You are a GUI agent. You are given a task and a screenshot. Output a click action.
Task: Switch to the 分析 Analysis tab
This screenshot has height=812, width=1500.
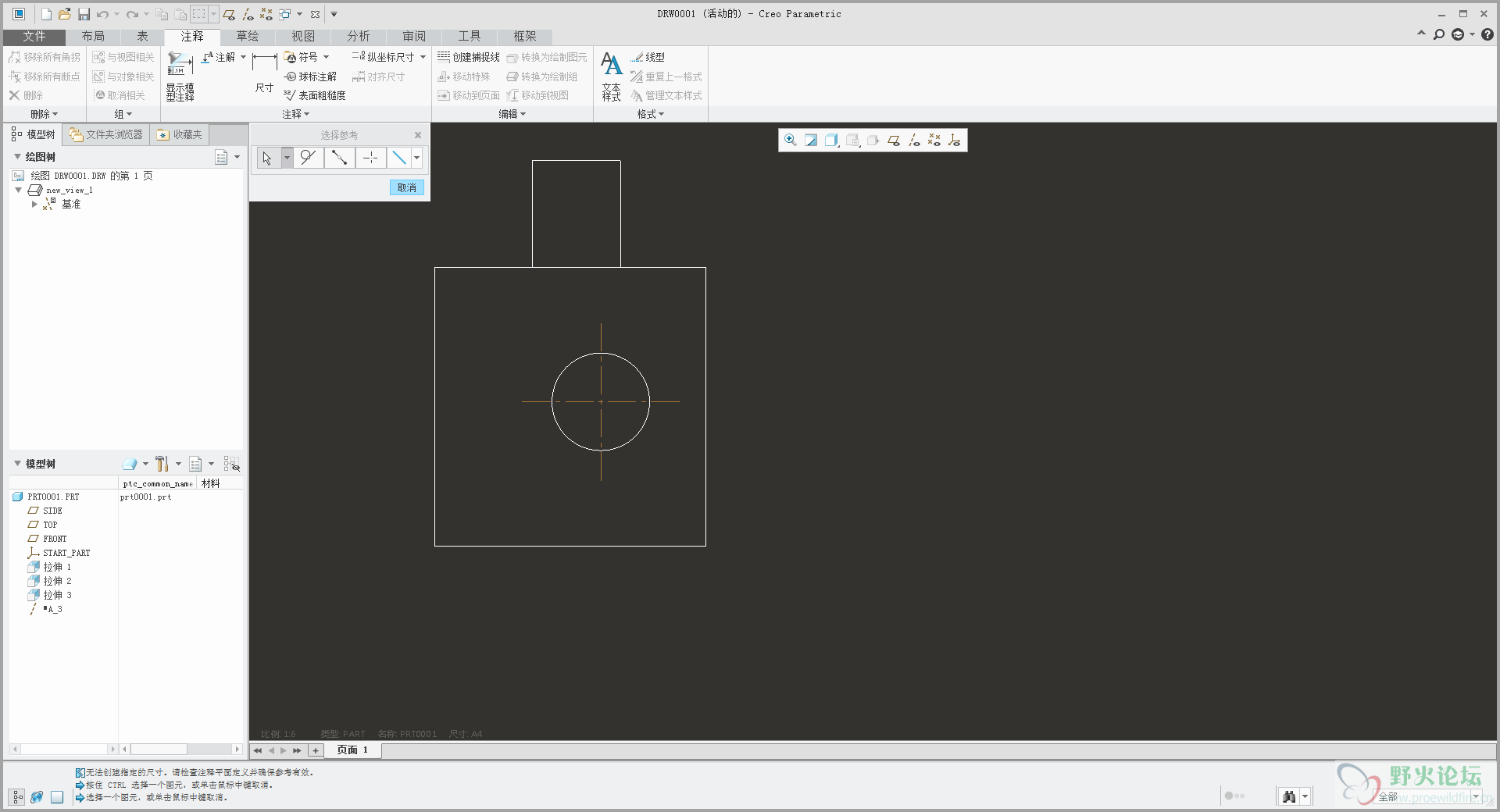tap(359, 37)
